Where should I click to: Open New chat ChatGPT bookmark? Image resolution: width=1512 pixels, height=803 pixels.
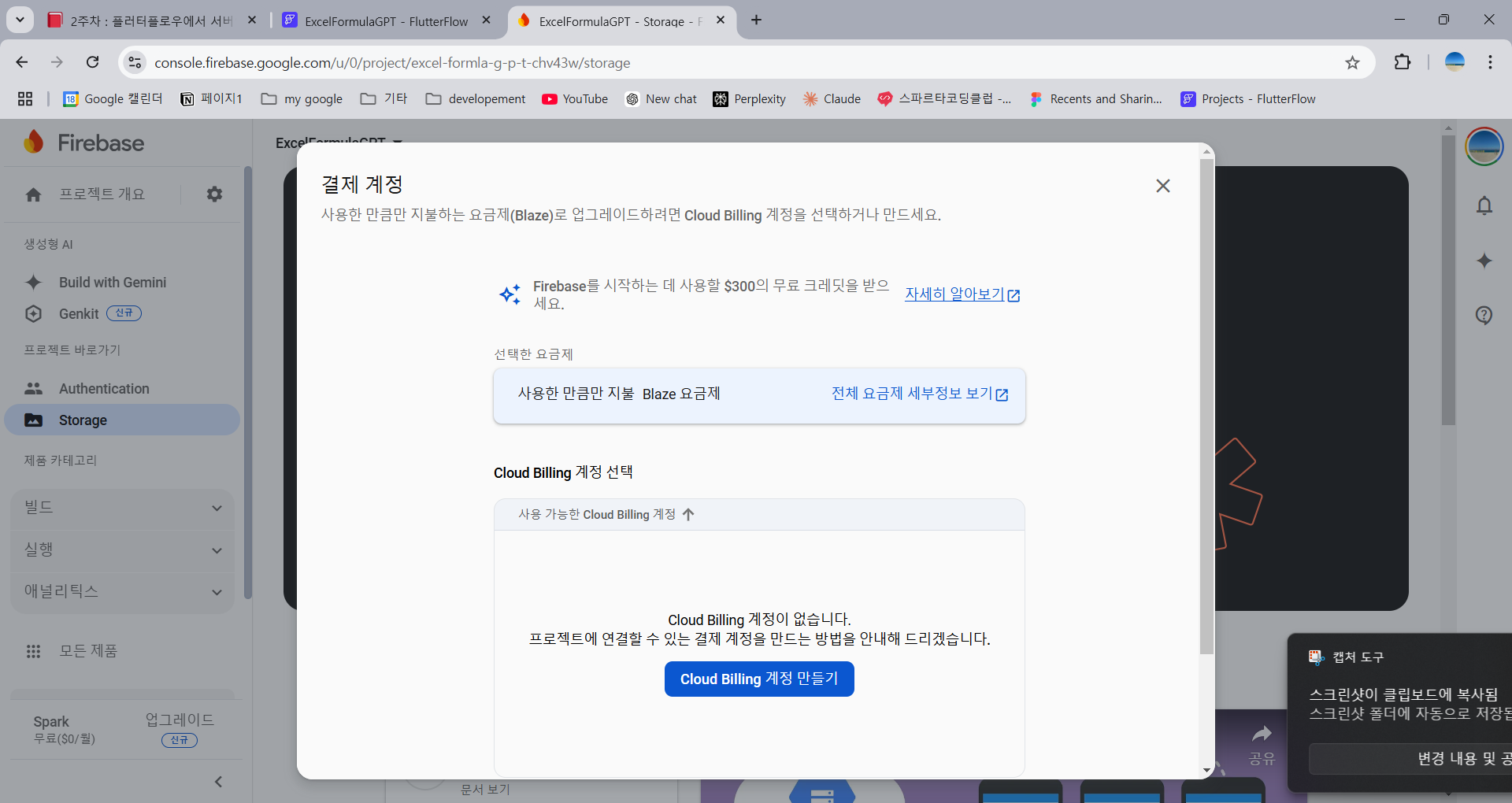point(661,99)
